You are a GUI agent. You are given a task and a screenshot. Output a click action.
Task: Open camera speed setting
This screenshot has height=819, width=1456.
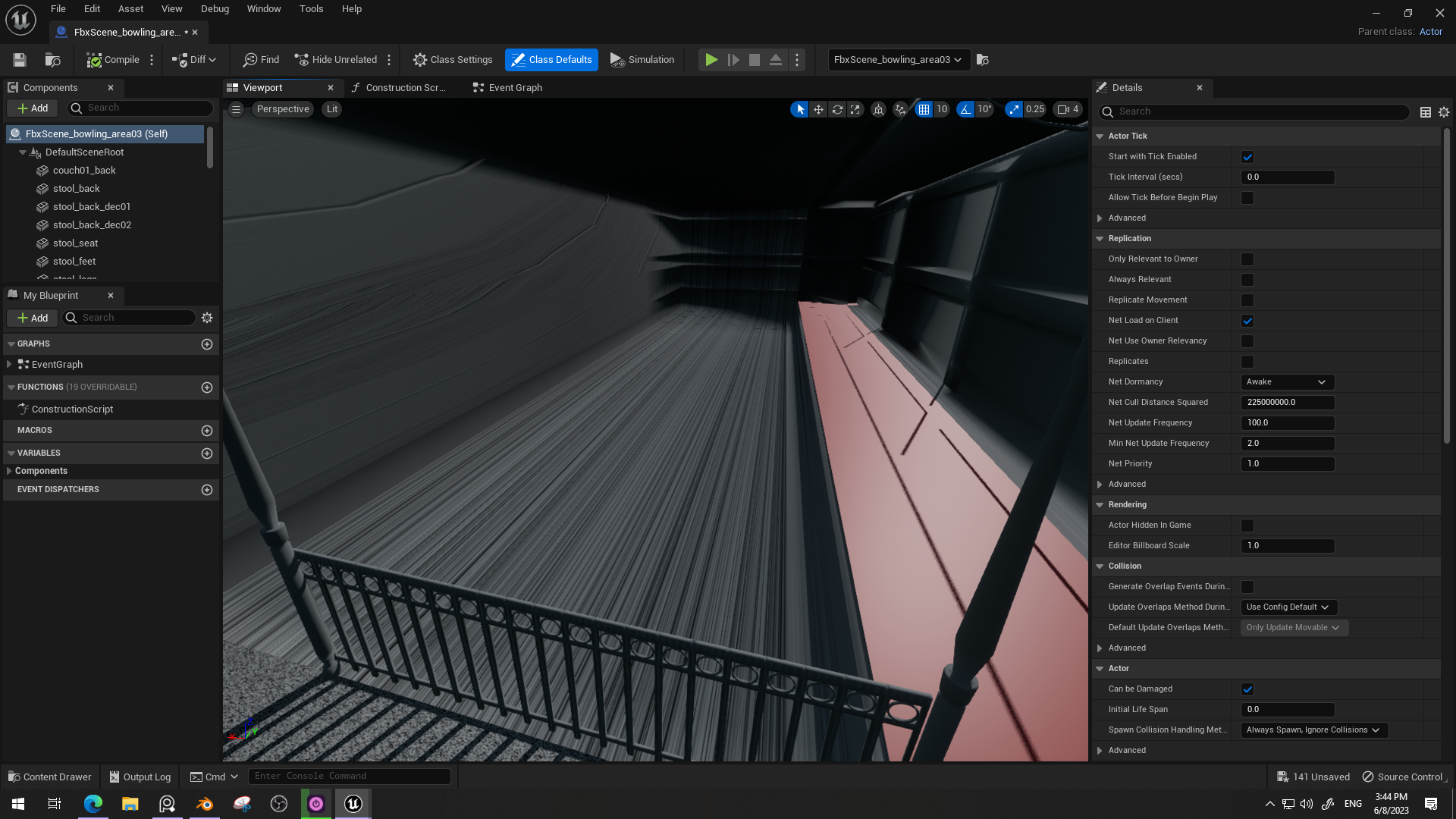click(1068, 109)
